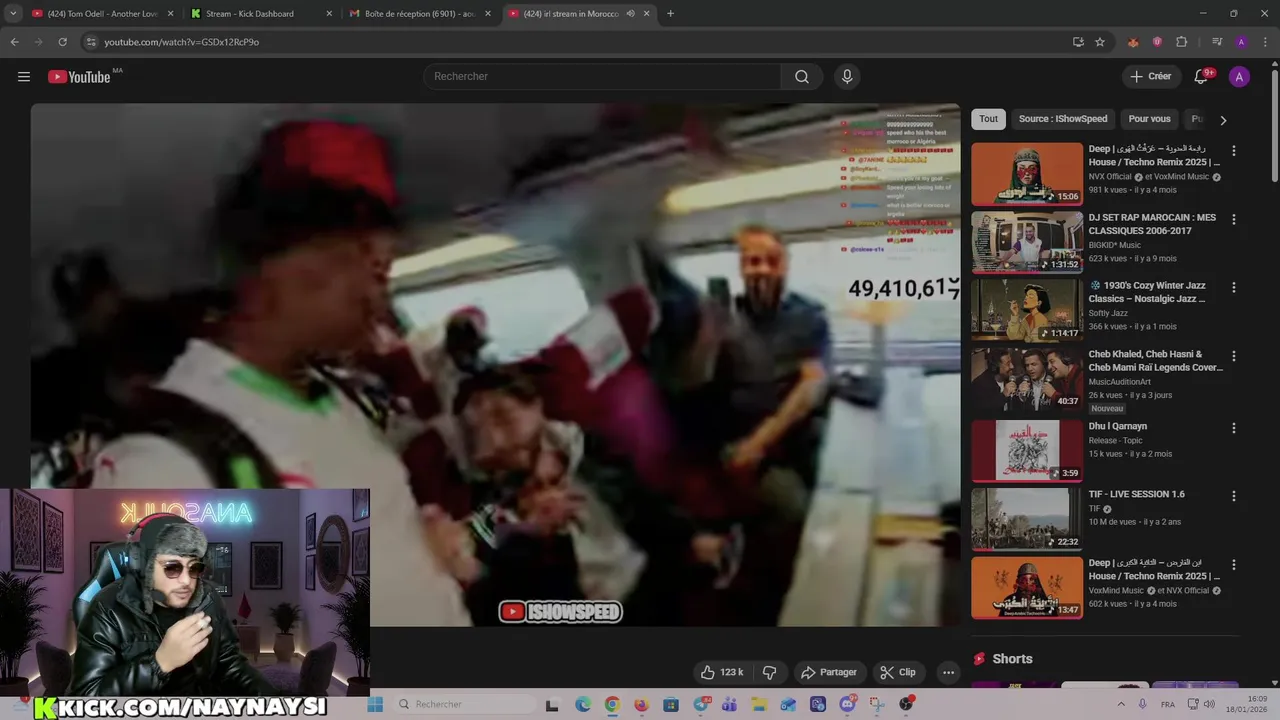Open the DJ SET RAP MAROCAIN thumbnail
This screenshot has height=720, width=1280.
coord(1027,242)
